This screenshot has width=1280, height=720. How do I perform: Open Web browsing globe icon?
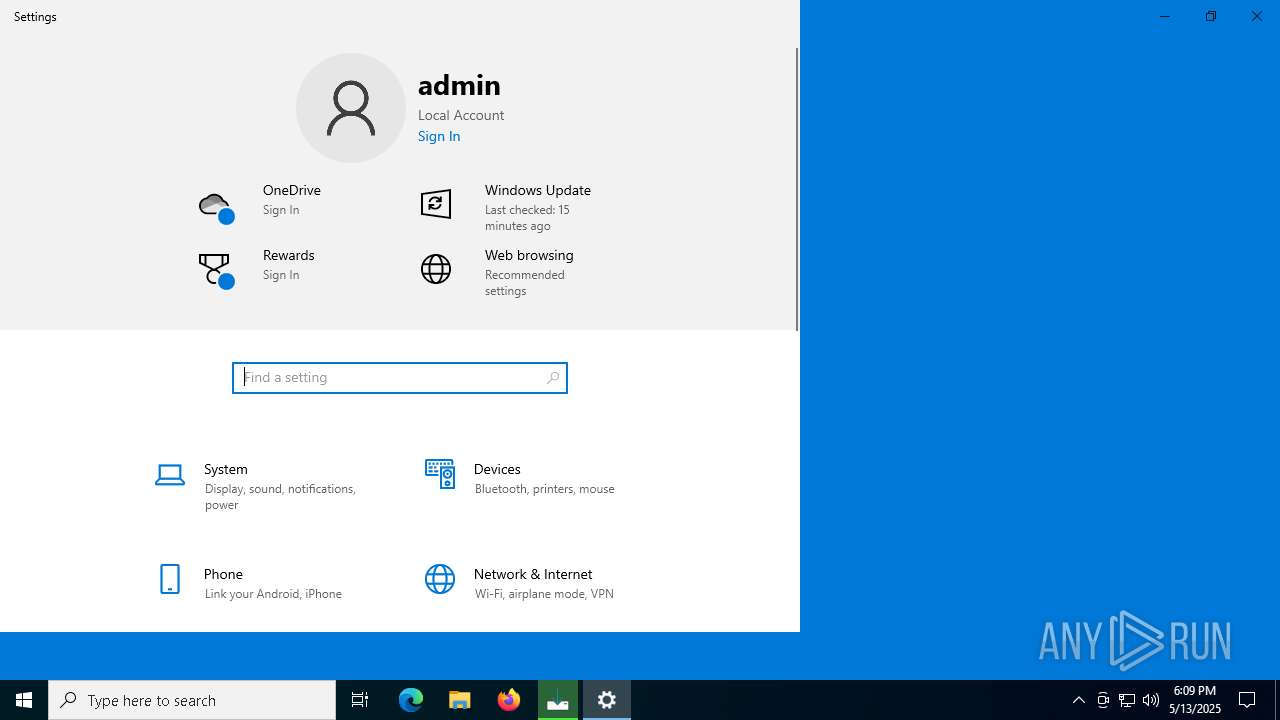click(436, 269)
